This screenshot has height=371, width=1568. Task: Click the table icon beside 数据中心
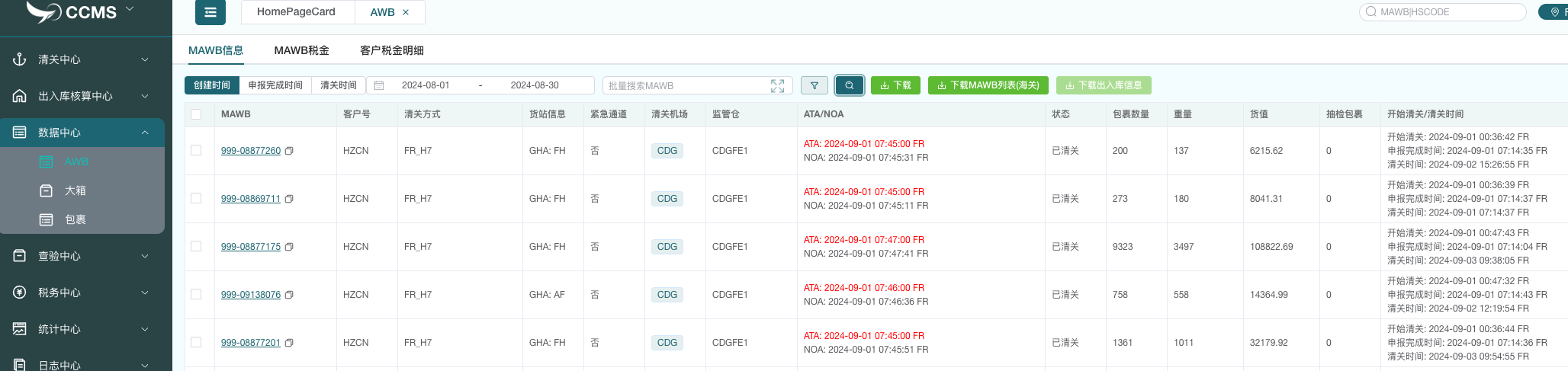[x=20, y=132]
